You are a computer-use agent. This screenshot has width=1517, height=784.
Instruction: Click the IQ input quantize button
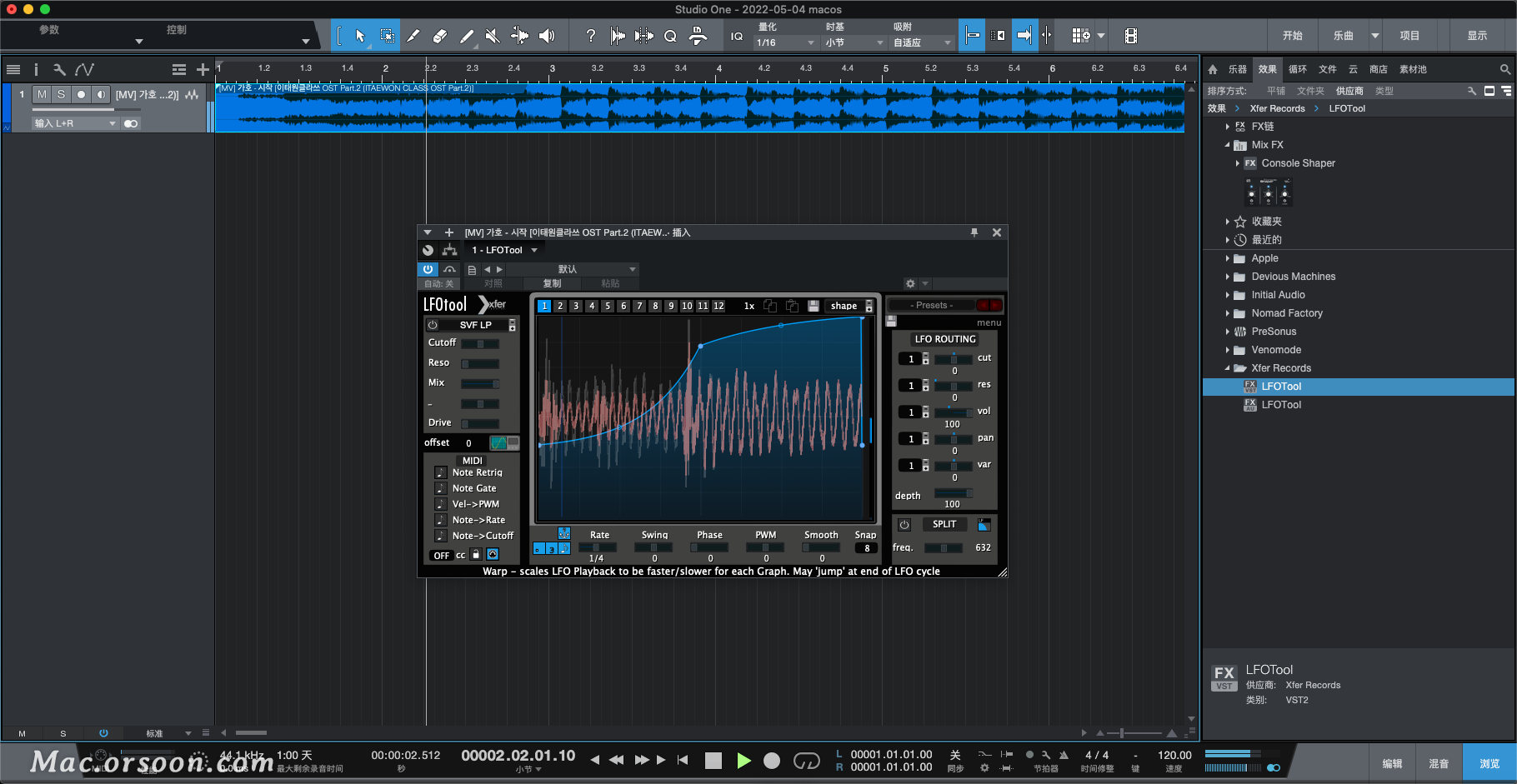click(x=737, y=36)
